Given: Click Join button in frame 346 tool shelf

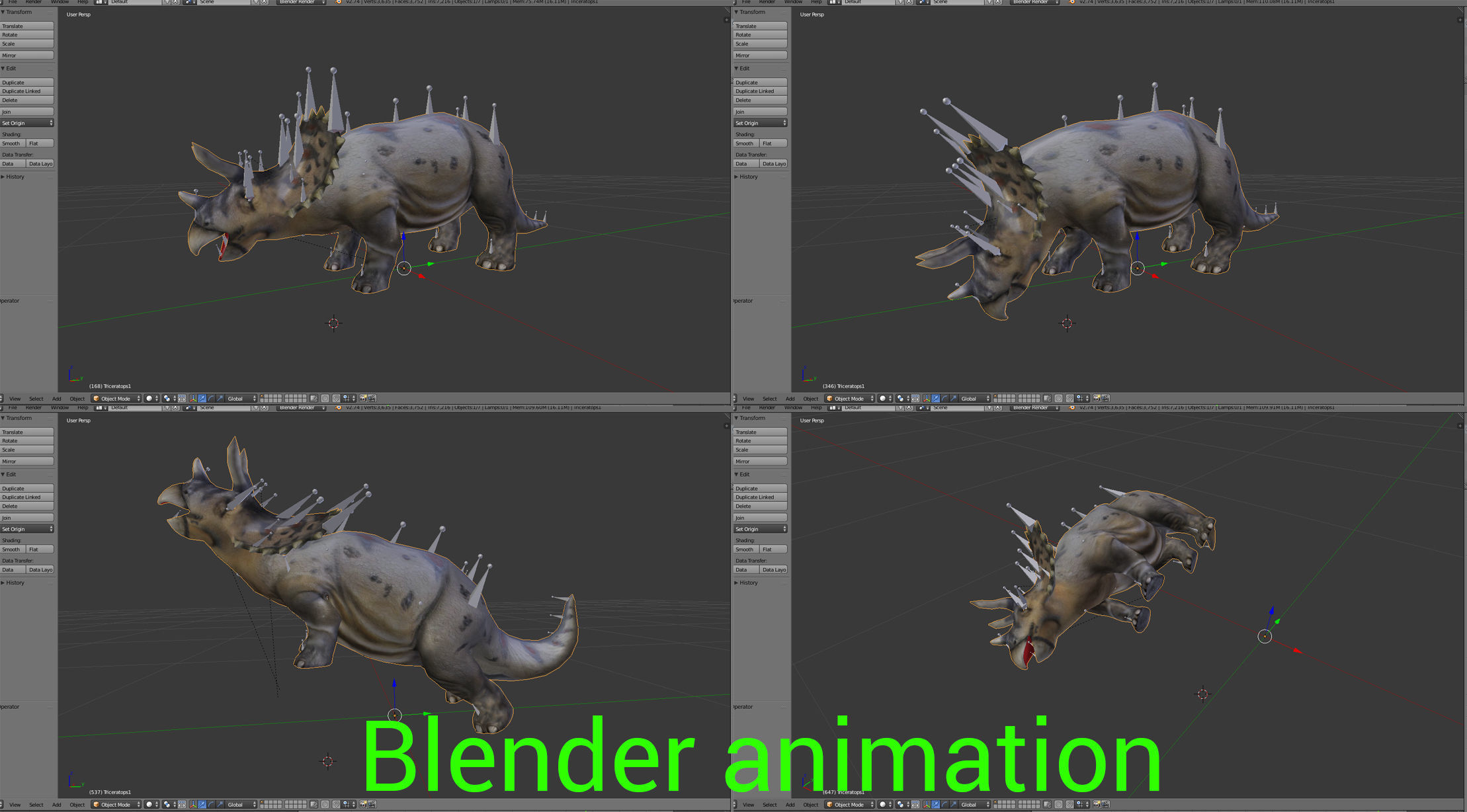Looking at the screenshot, I should 761,112.
